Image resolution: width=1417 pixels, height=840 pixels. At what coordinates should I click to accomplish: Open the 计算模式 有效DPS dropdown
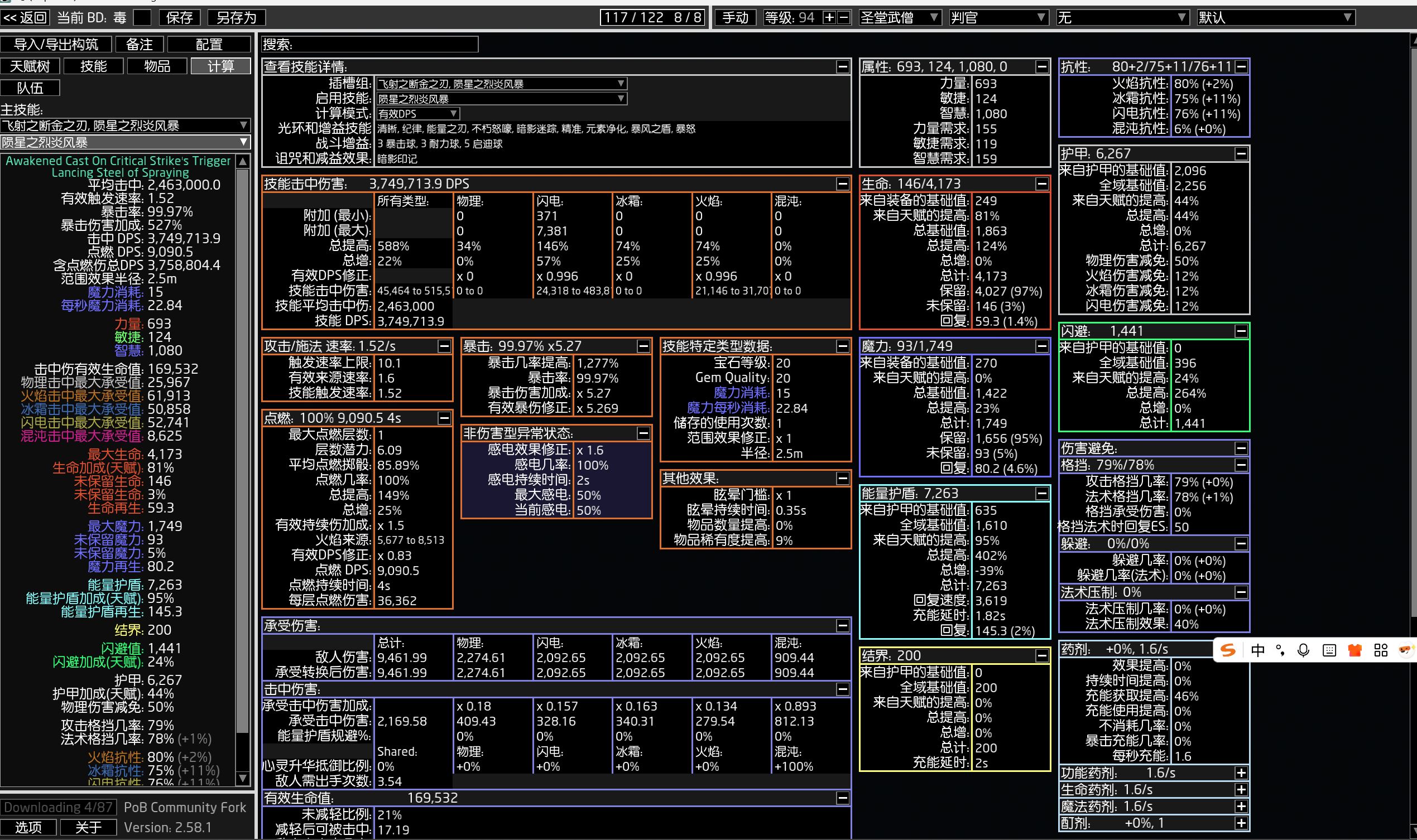pos(418,114)
